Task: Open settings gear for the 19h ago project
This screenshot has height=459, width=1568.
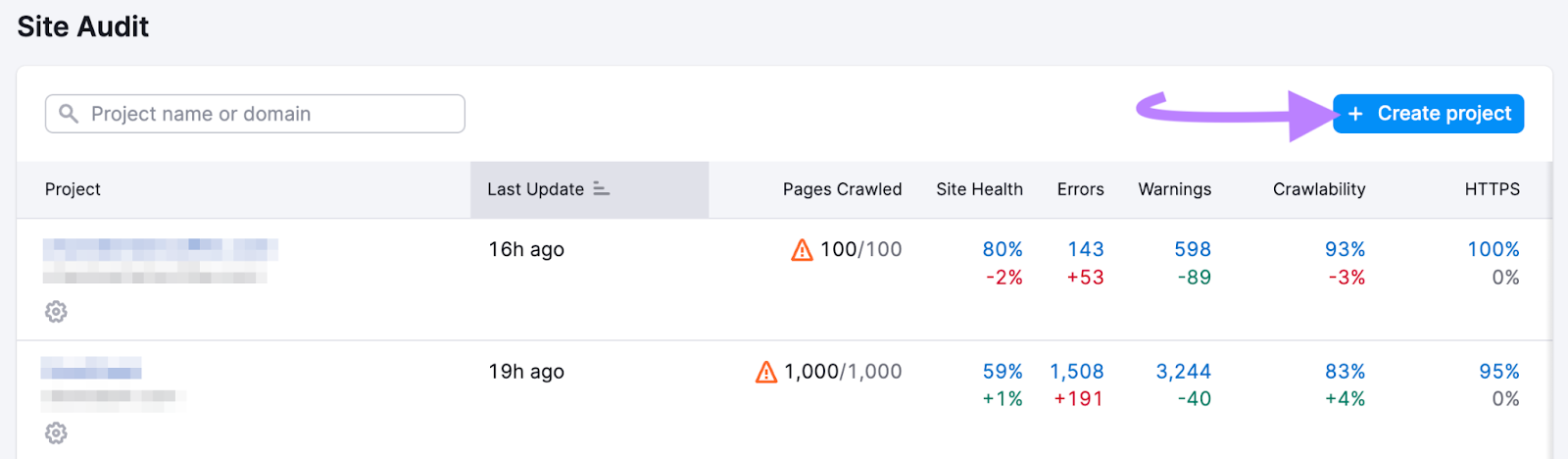Action: [56, 433]
